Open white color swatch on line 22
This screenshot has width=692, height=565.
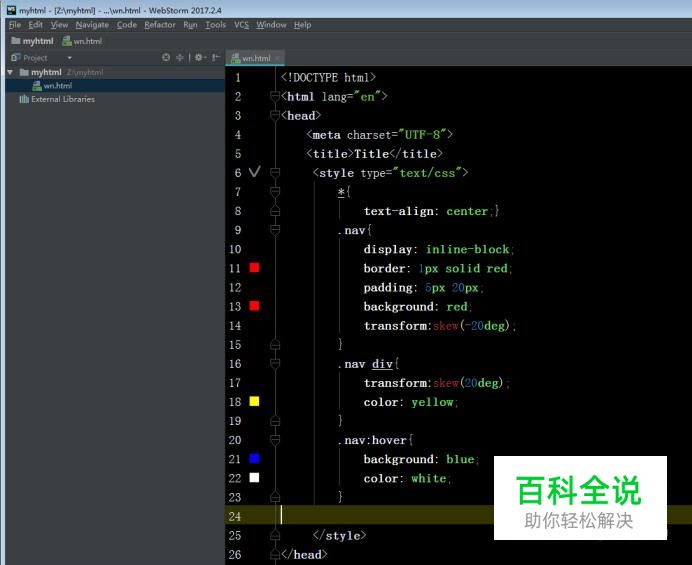pyautogui.click(x=254, y=478)
